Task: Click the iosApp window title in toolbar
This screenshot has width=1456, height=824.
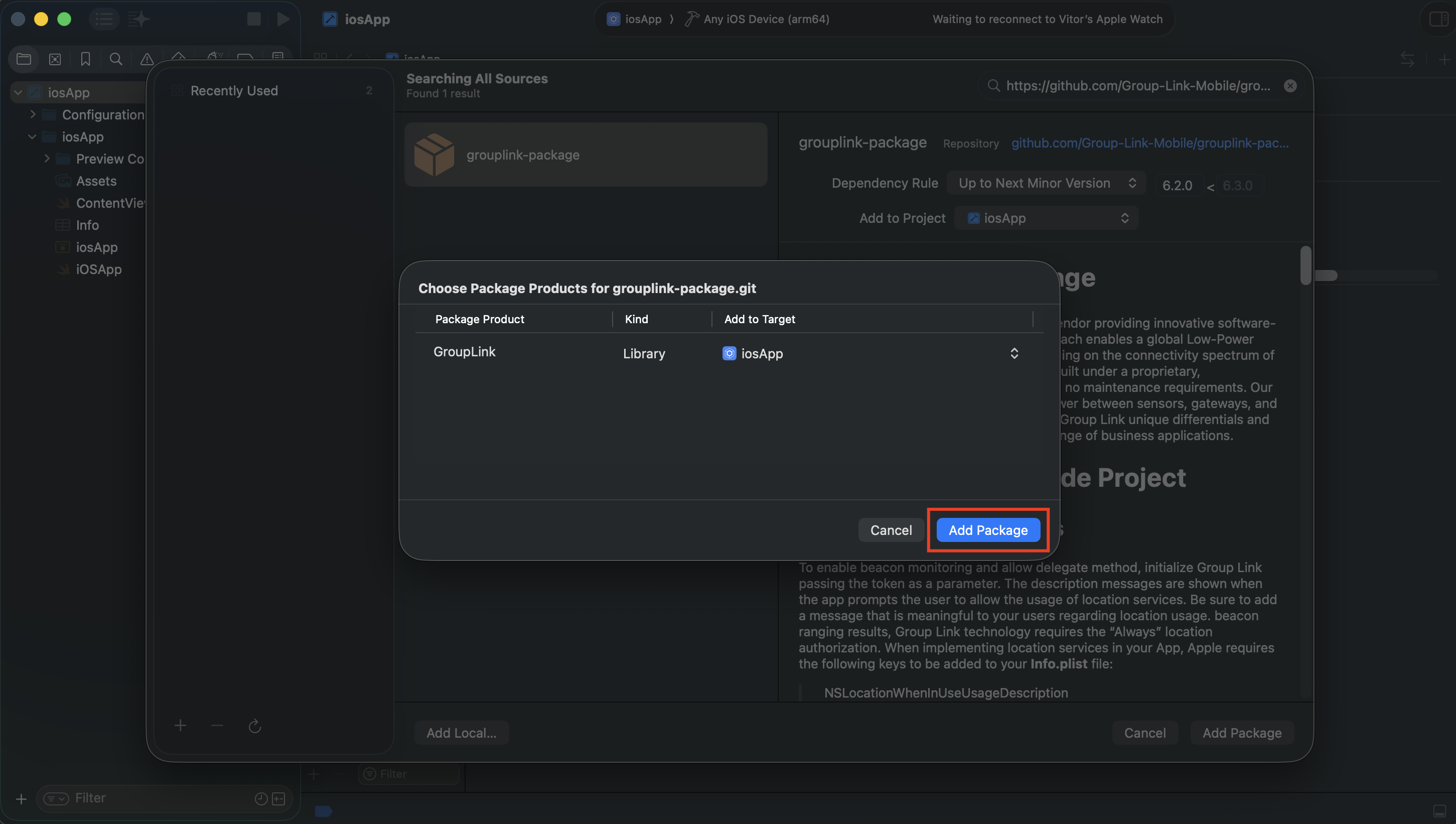Action: [x=367, y=19]
